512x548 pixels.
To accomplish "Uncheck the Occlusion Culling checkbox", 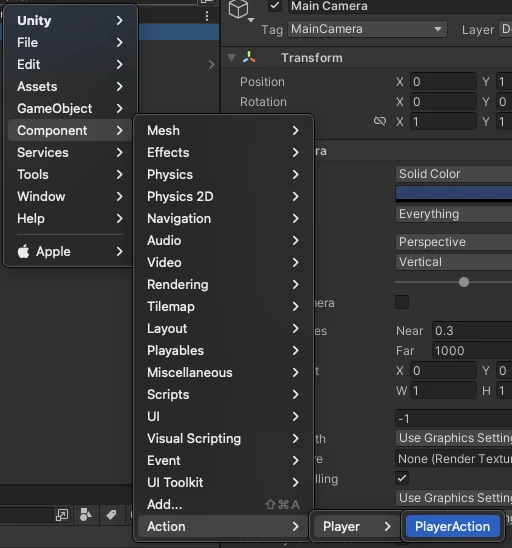I will pos(402,478).
